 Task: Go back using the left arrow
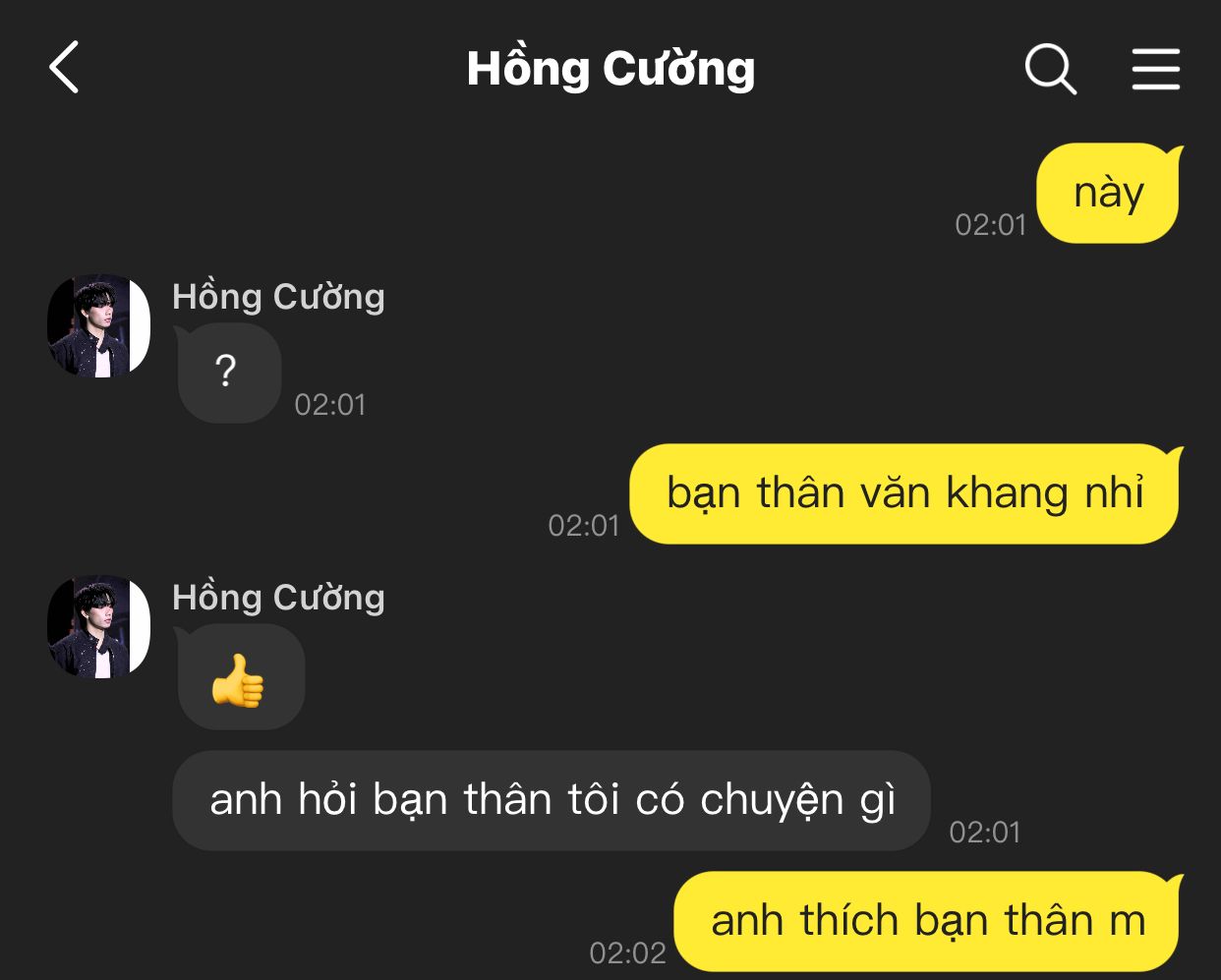64,68
